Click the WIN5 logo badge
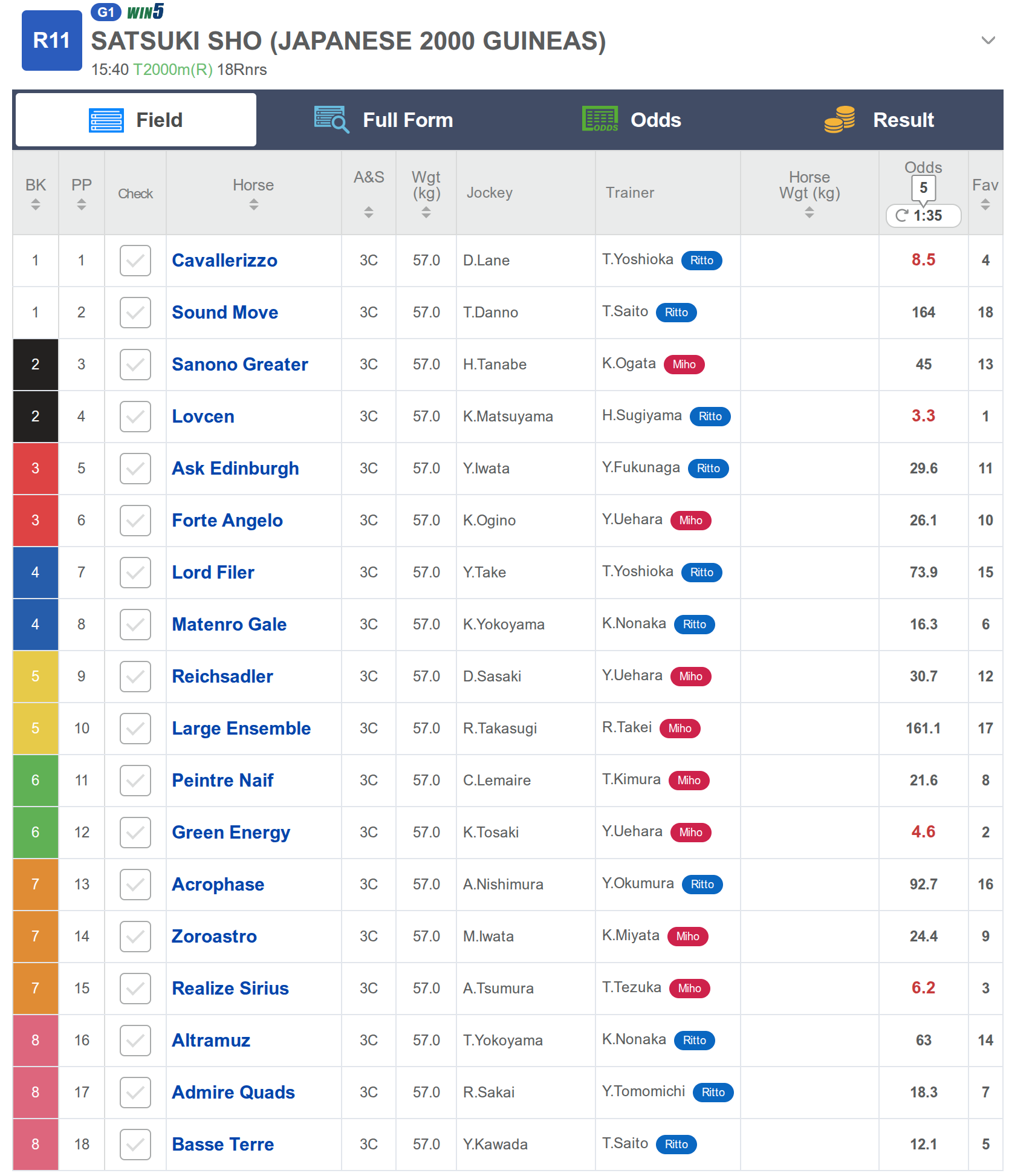 [x=145, y=11]
